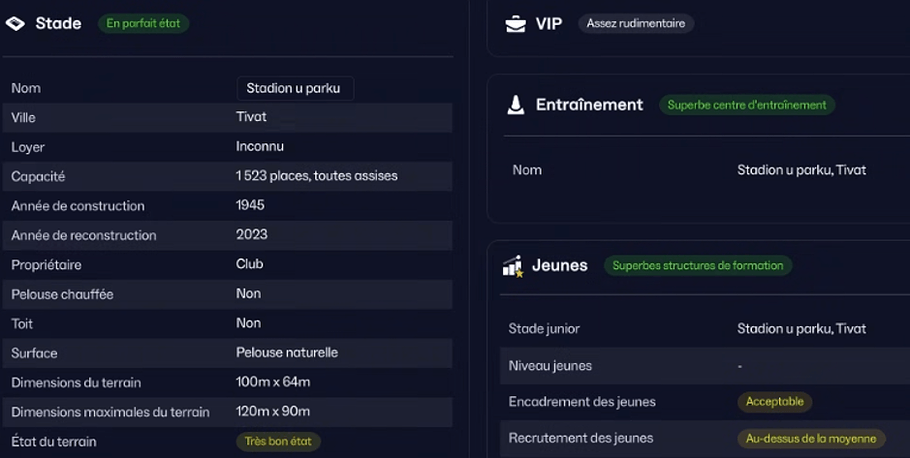Screen dimensions: 910x458
Task: Click the city value Tivat
Action: point(251,117)
